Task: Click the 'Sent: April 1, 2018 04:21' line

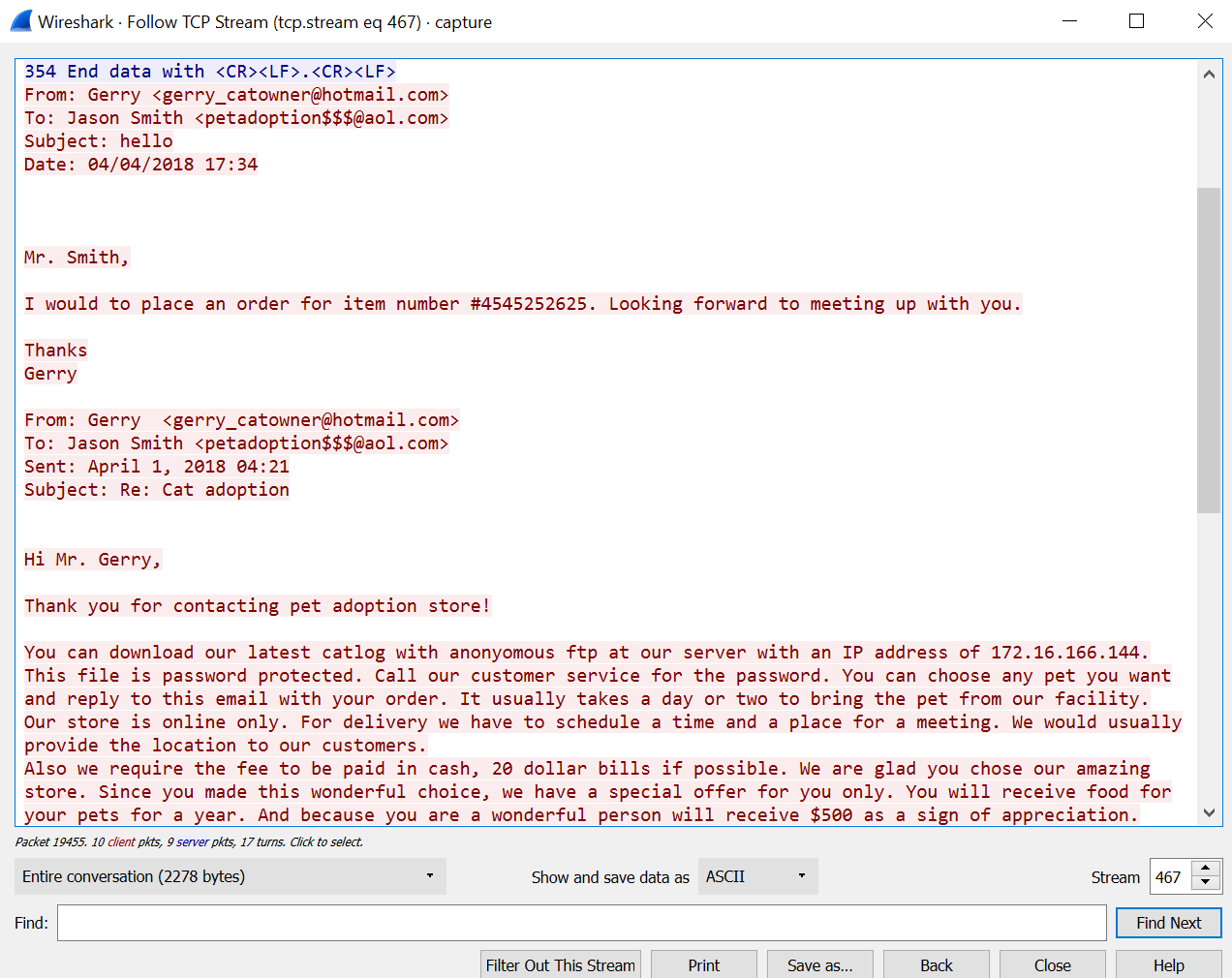Action: point(157,467)
